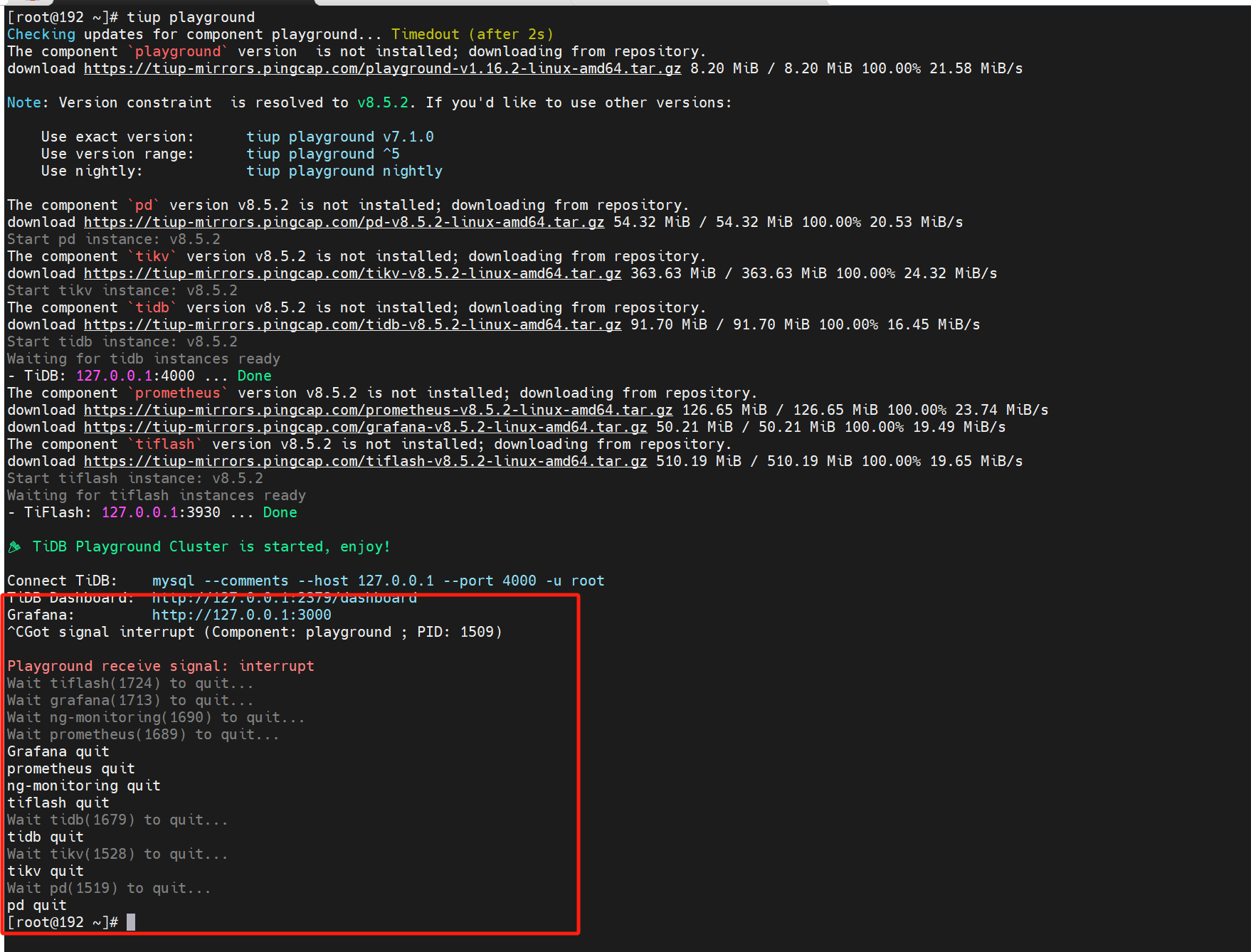The width and height of the screenshot is (1251, 952).
Task: Click the 'Got signal interrupt' PID 1509 line
Action: [x=255, y=632]
